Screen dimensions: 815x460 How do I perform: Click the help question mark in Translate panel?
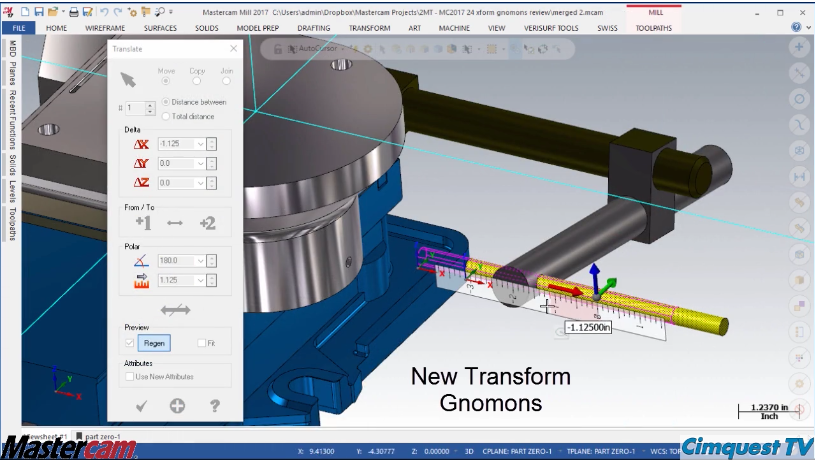pyautogui.click(x=215, y=406)
